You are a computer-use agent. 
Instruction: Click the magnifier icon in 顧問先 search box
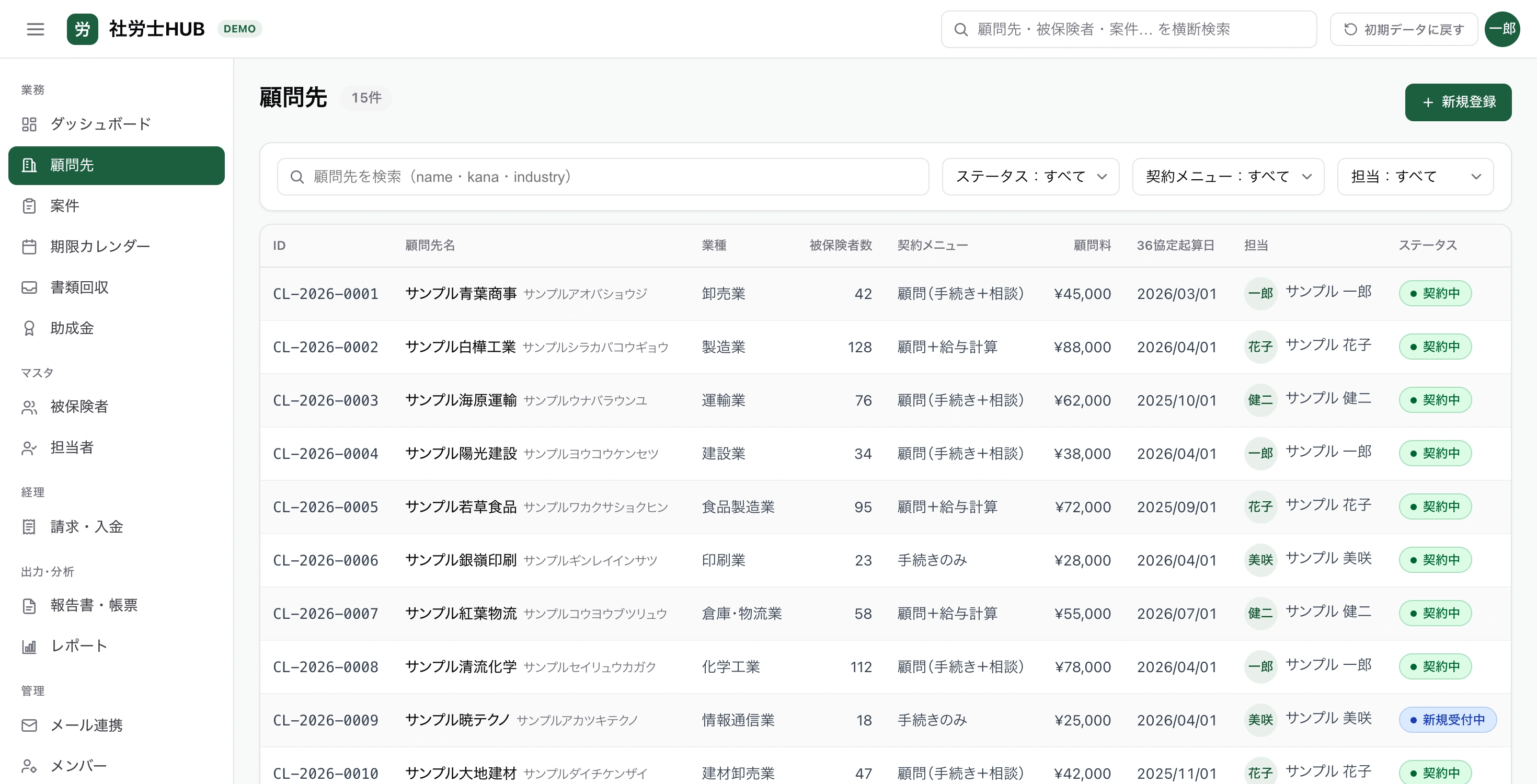click(x=296, y=177)
